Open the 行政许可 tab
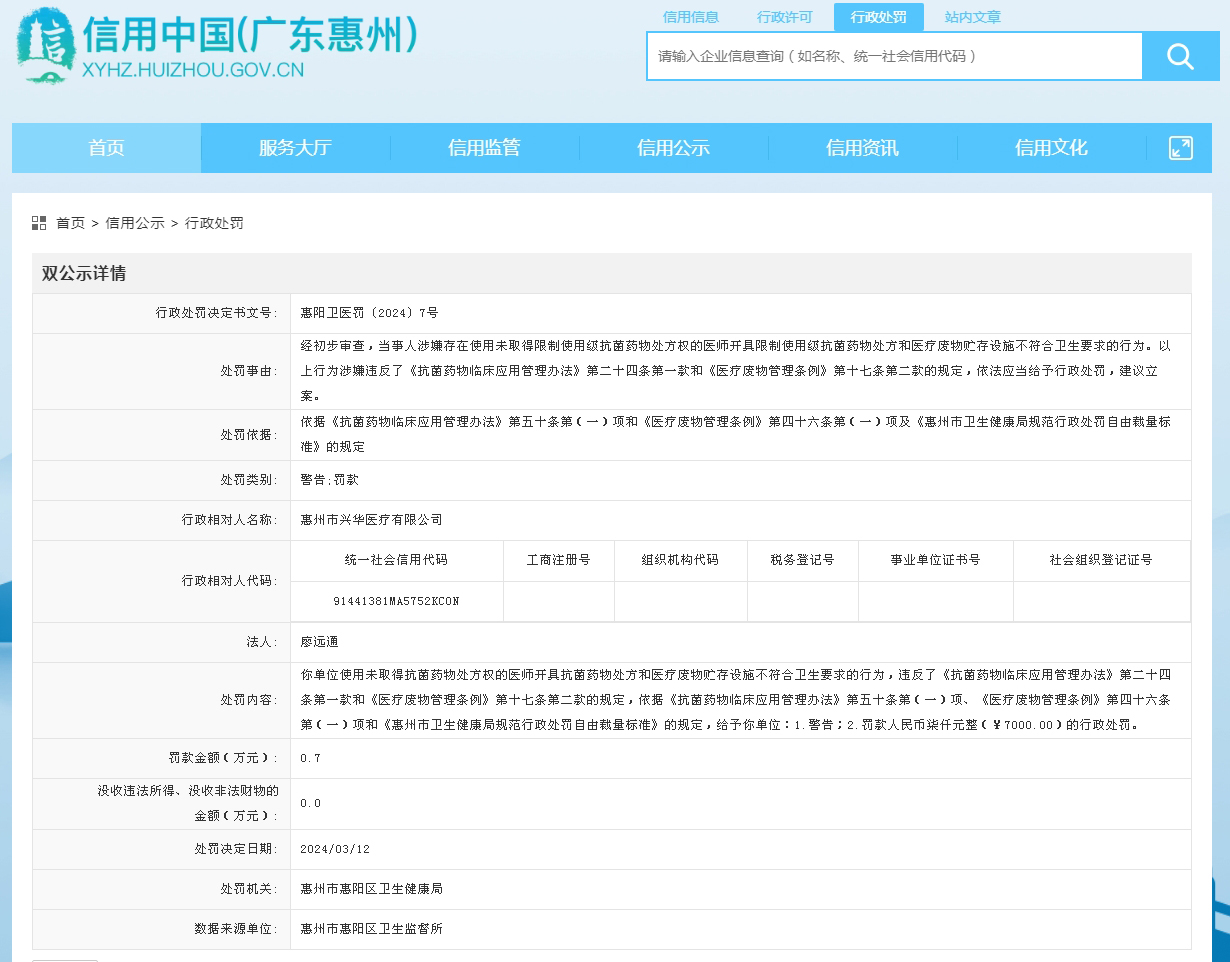The height and width of the screenshot is (962, 1230). 786,17
